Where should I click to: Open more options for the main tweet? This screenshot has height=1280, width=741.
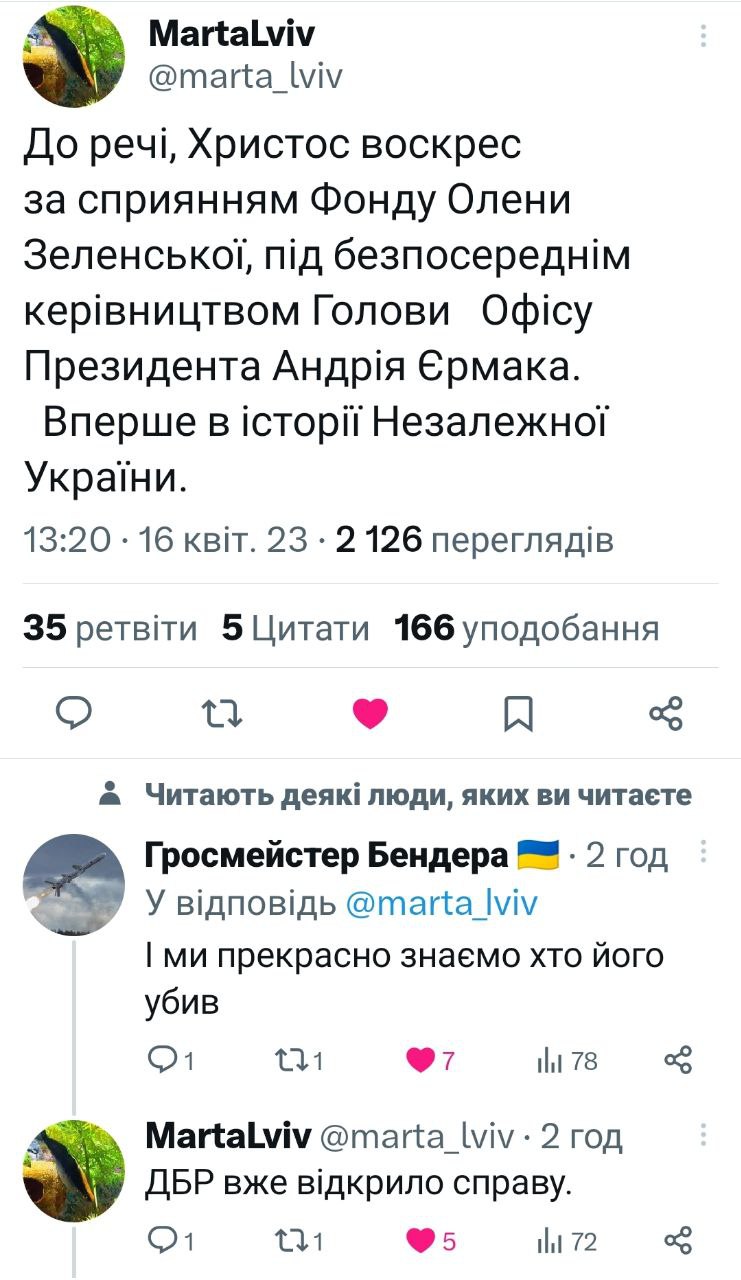[x=704, y=37]
